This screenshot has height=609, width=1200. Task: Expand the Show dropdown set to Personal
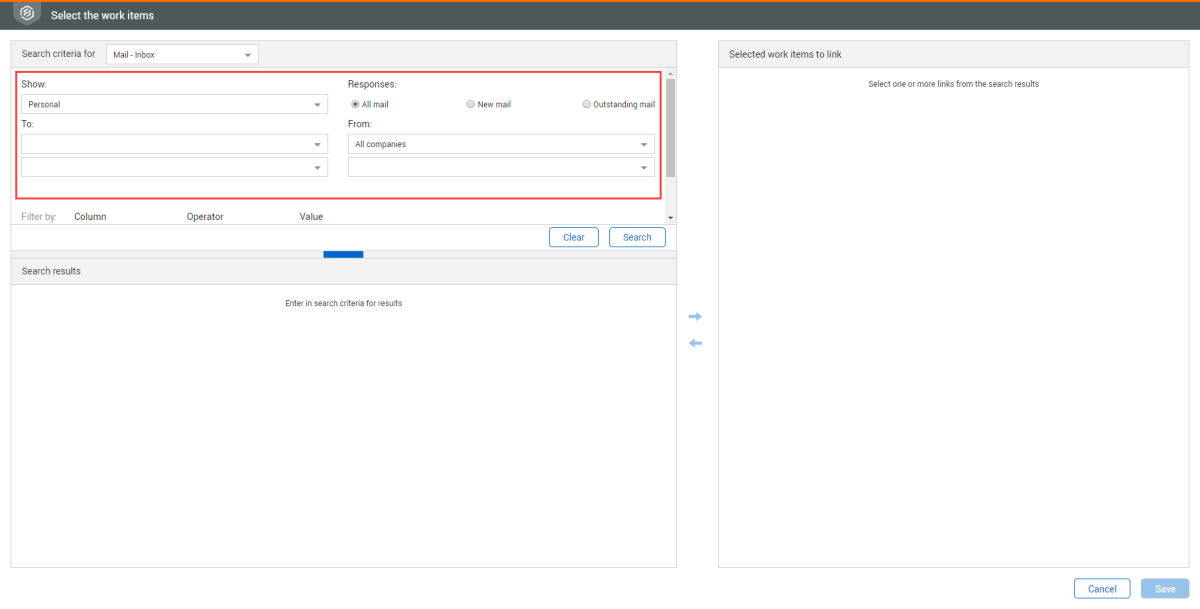[x=174, y=104]
